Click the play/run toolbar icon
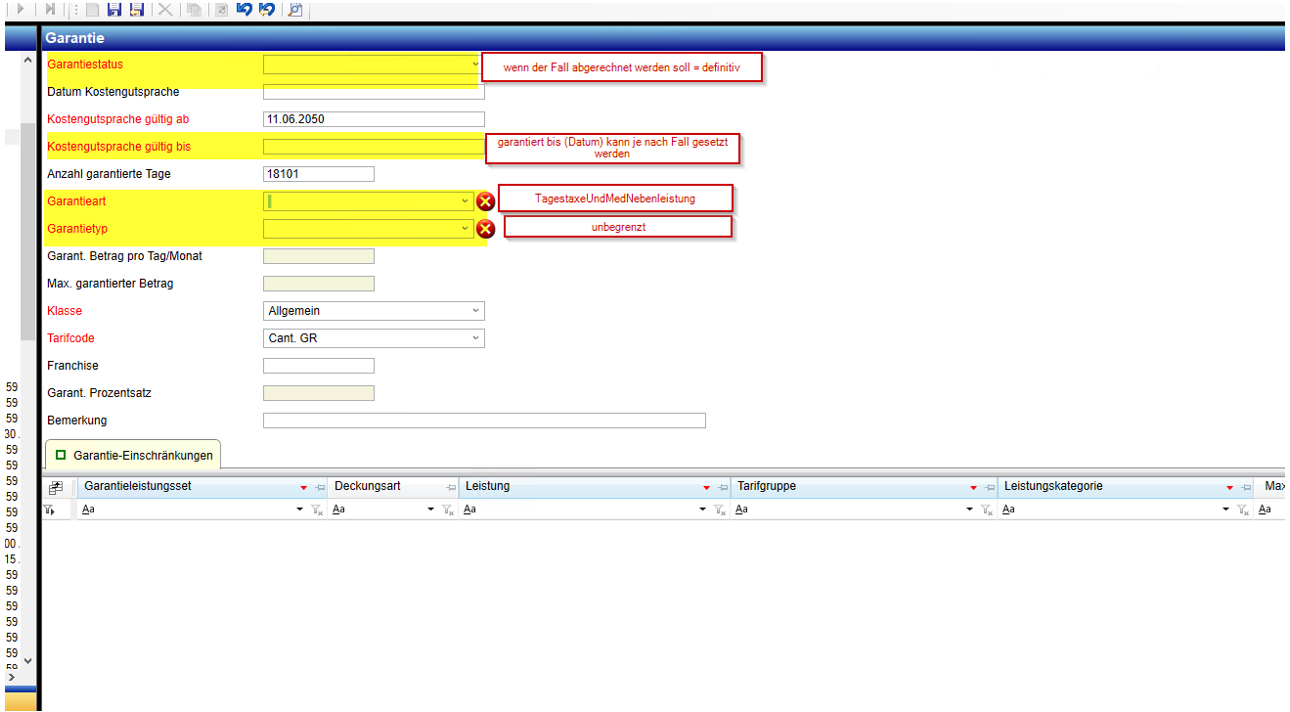Viewport: 1290px width, 712px height. (21, 9)
